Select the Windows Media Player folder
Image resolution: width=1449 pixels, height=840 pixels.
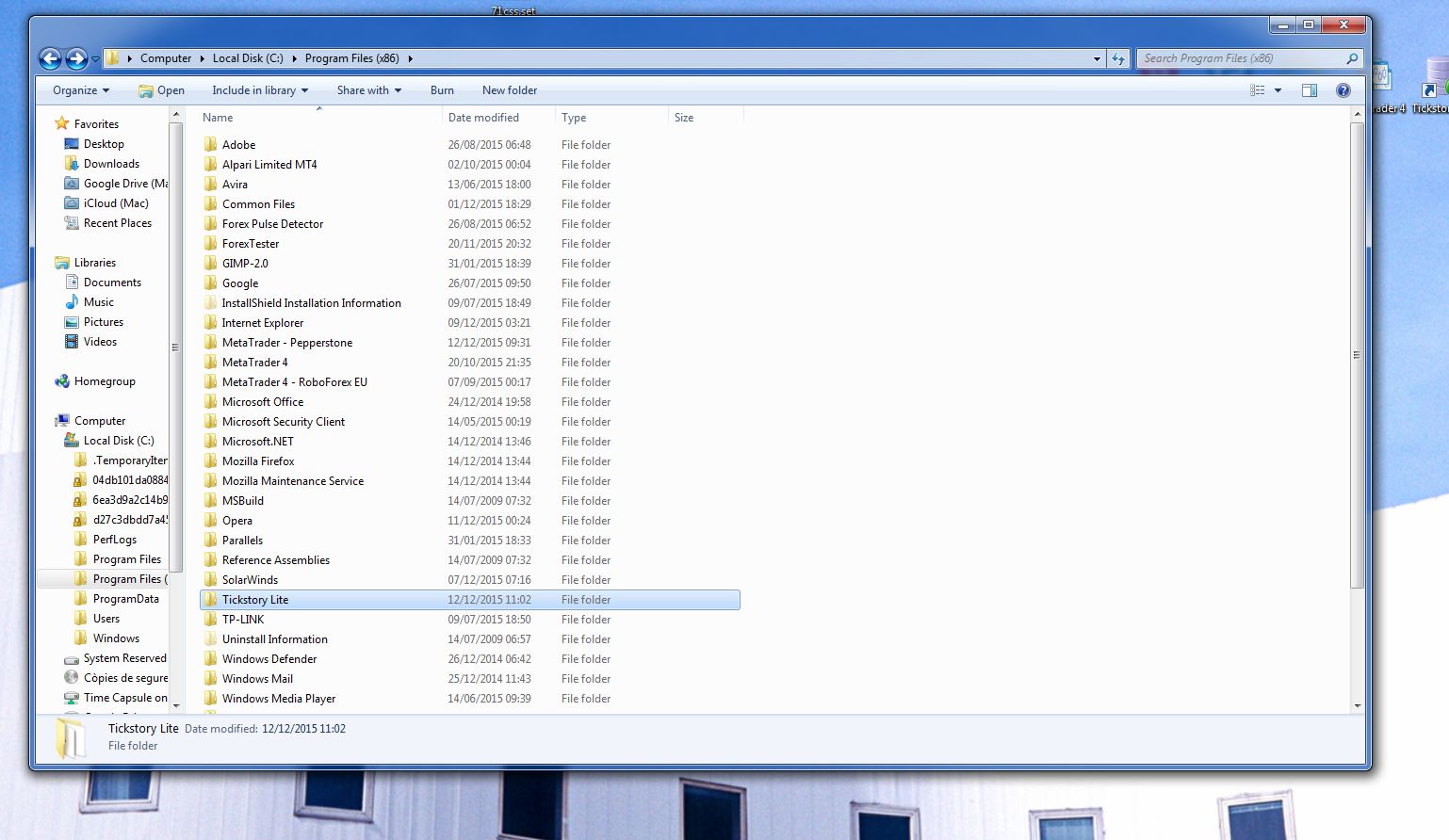(279, 699)
